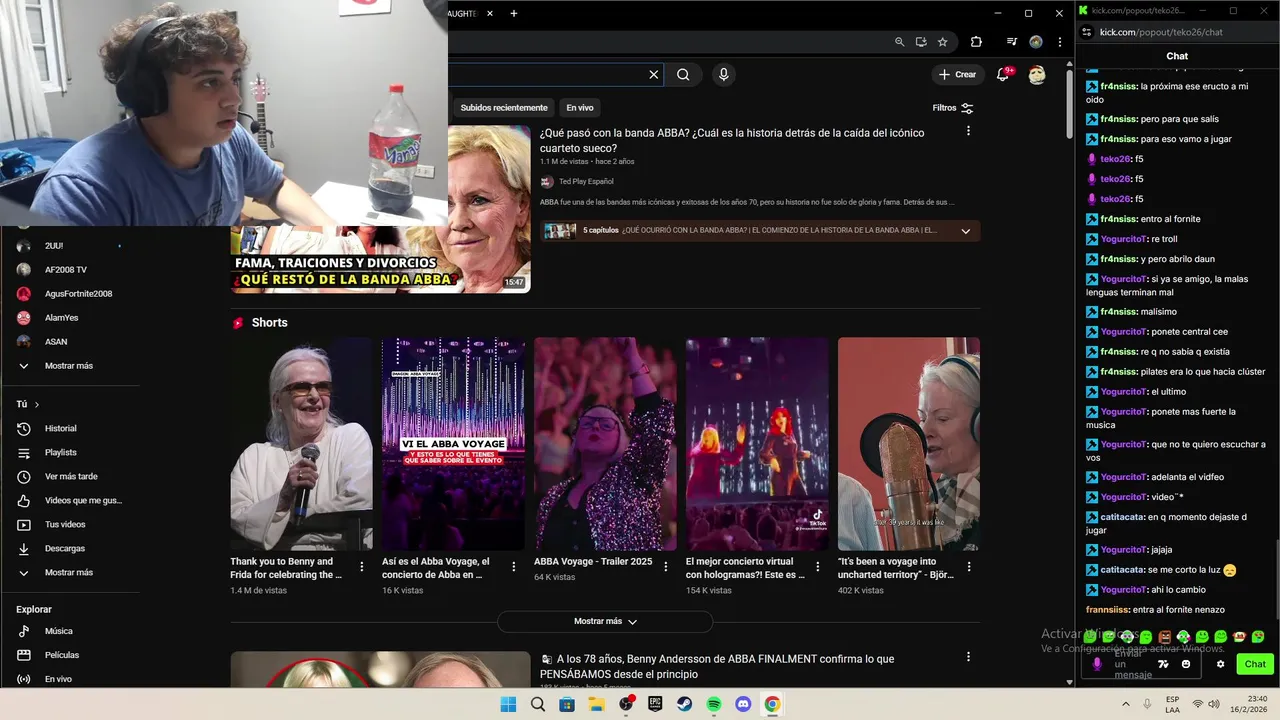1280x720 pixels.
Task: Click the purple microphone badge in chat input
Action: pos(1097,664)
